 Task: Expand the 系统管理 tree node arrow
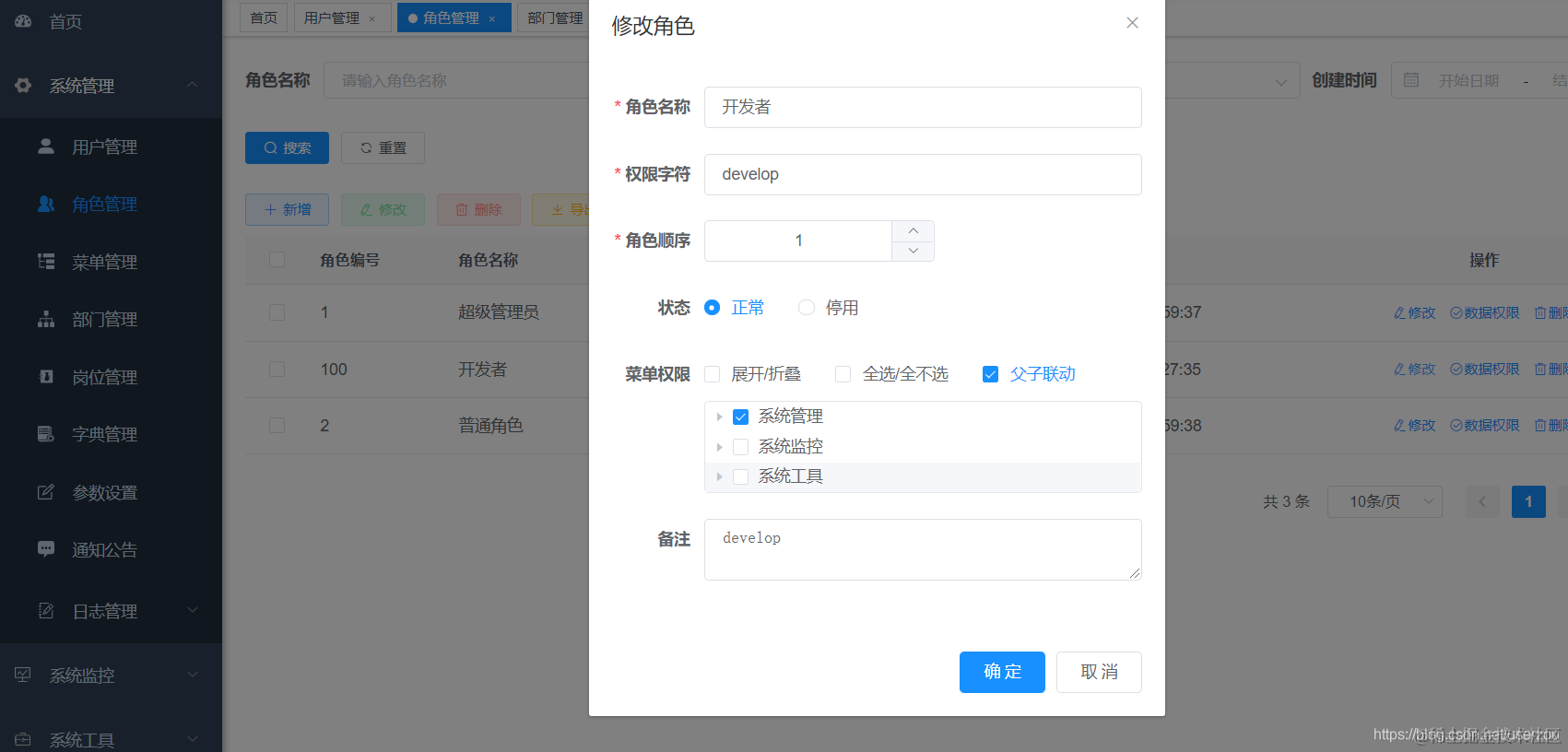[x=719, y=417]
